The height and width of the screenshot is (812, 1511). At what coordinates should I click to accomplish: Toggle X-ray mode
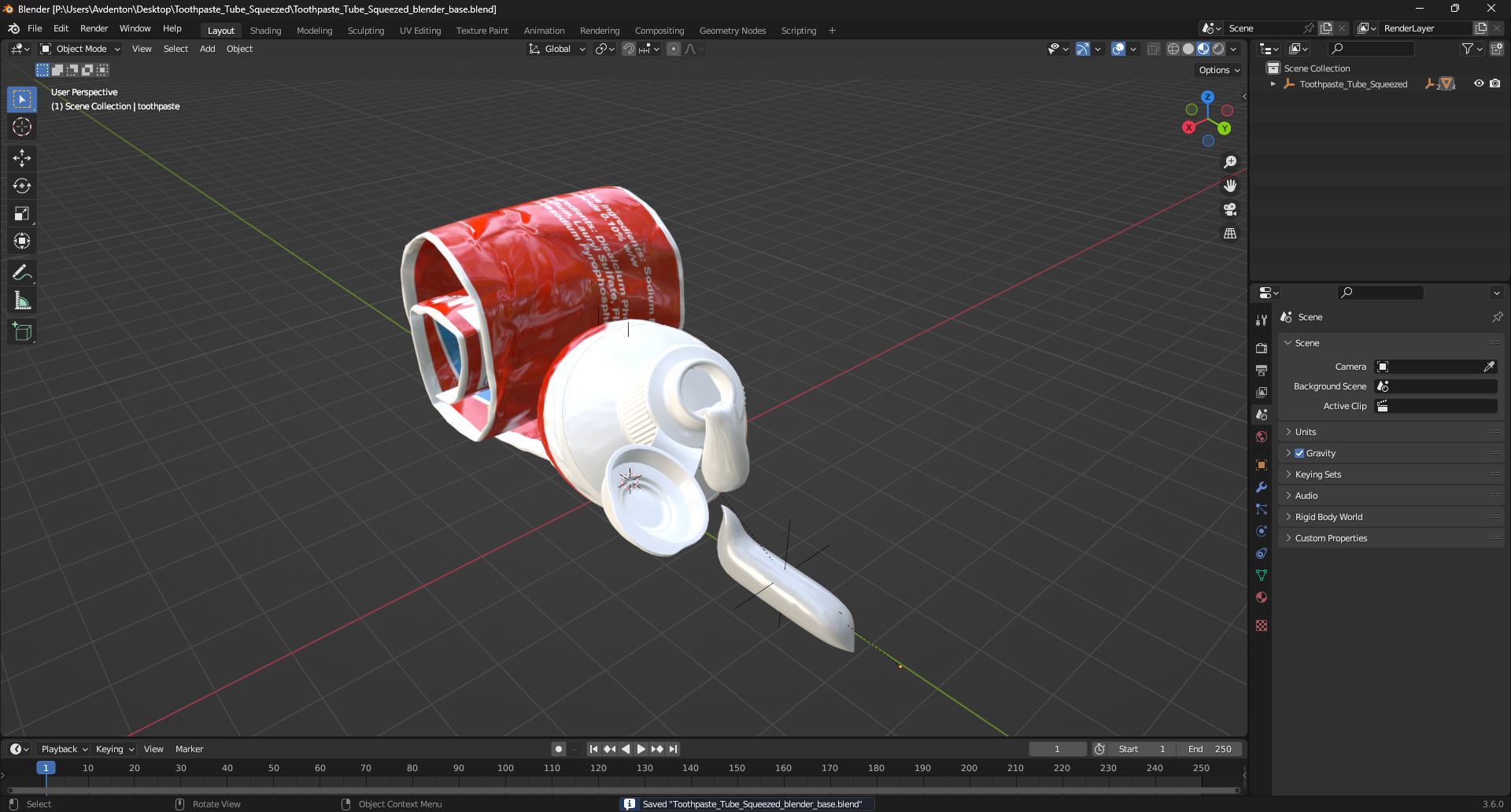coord(1154,49)
